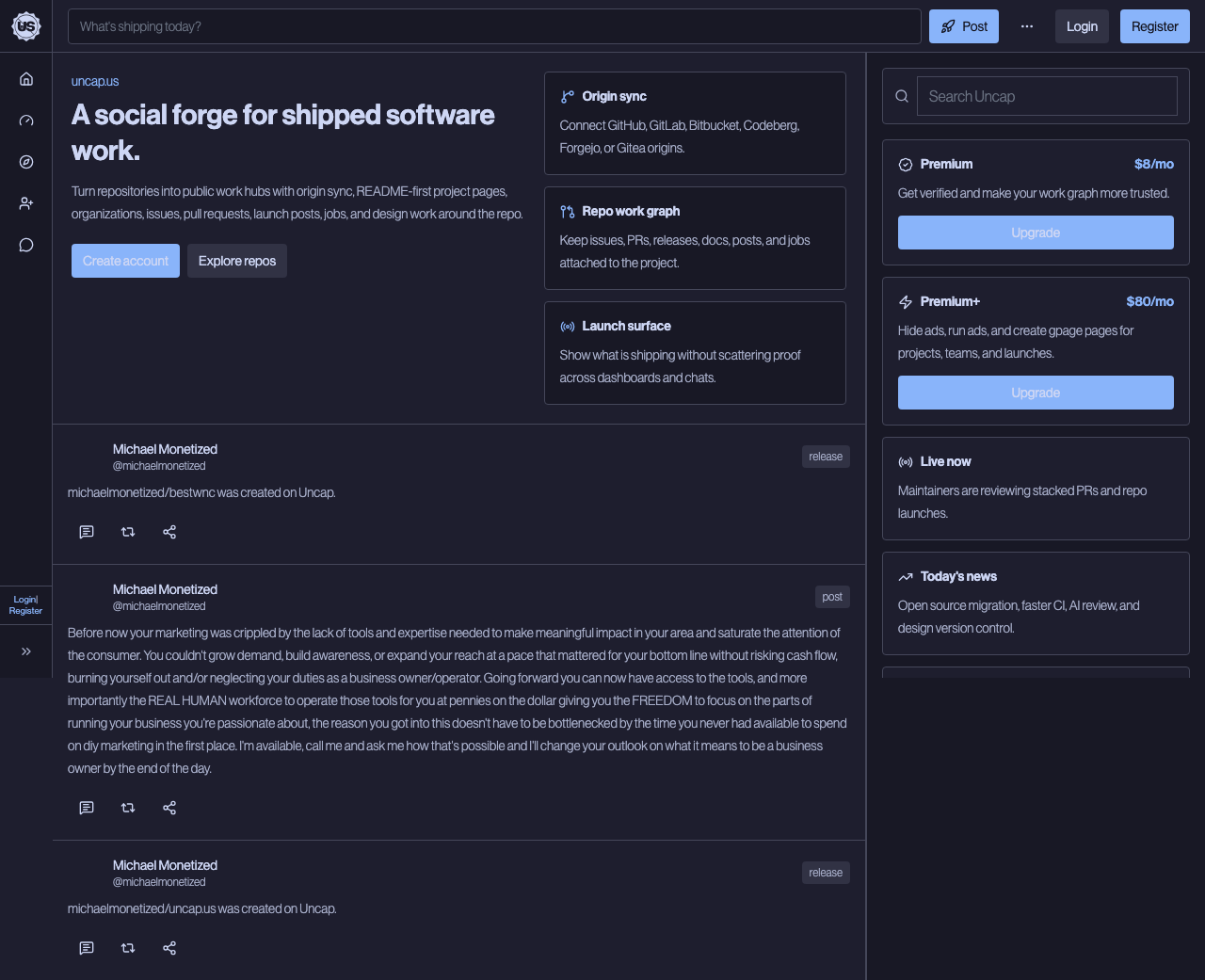Repost the bestwnc release post
The height and width of the screenshot is (980, 1205).
tap(128, 532)
